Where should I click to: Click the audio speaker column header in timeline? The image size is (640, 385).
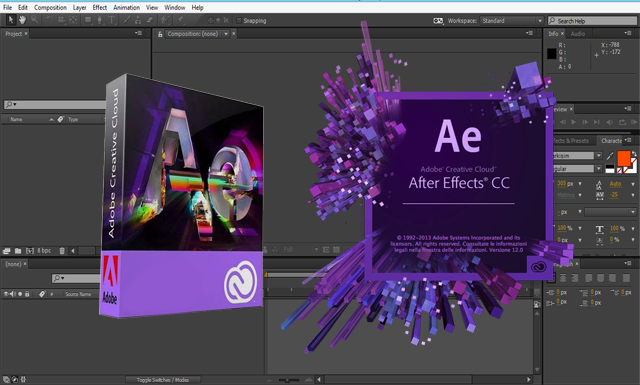coord(13,294)
